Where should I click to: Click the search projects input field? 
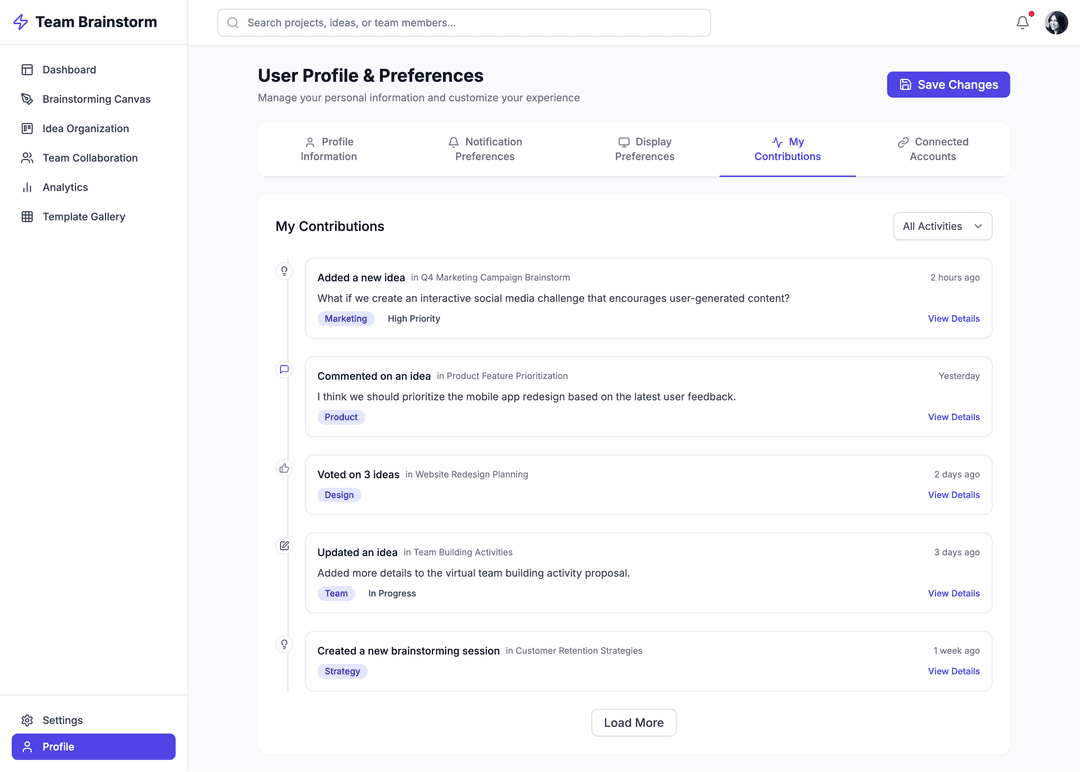point(464,23)
